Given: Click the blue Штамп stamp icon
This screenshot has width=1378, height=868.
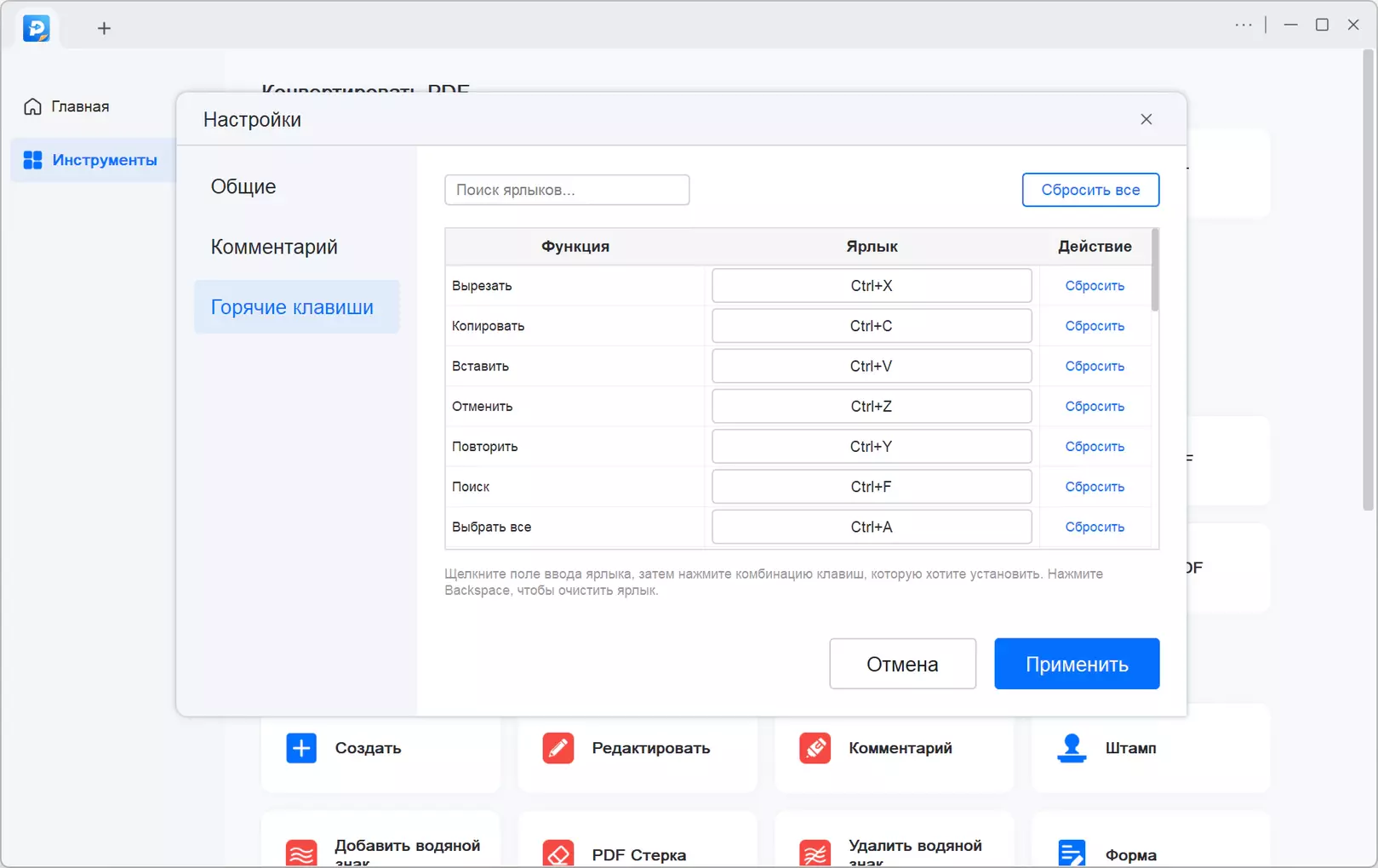Looking at the screenshot, I should 1072,748.
